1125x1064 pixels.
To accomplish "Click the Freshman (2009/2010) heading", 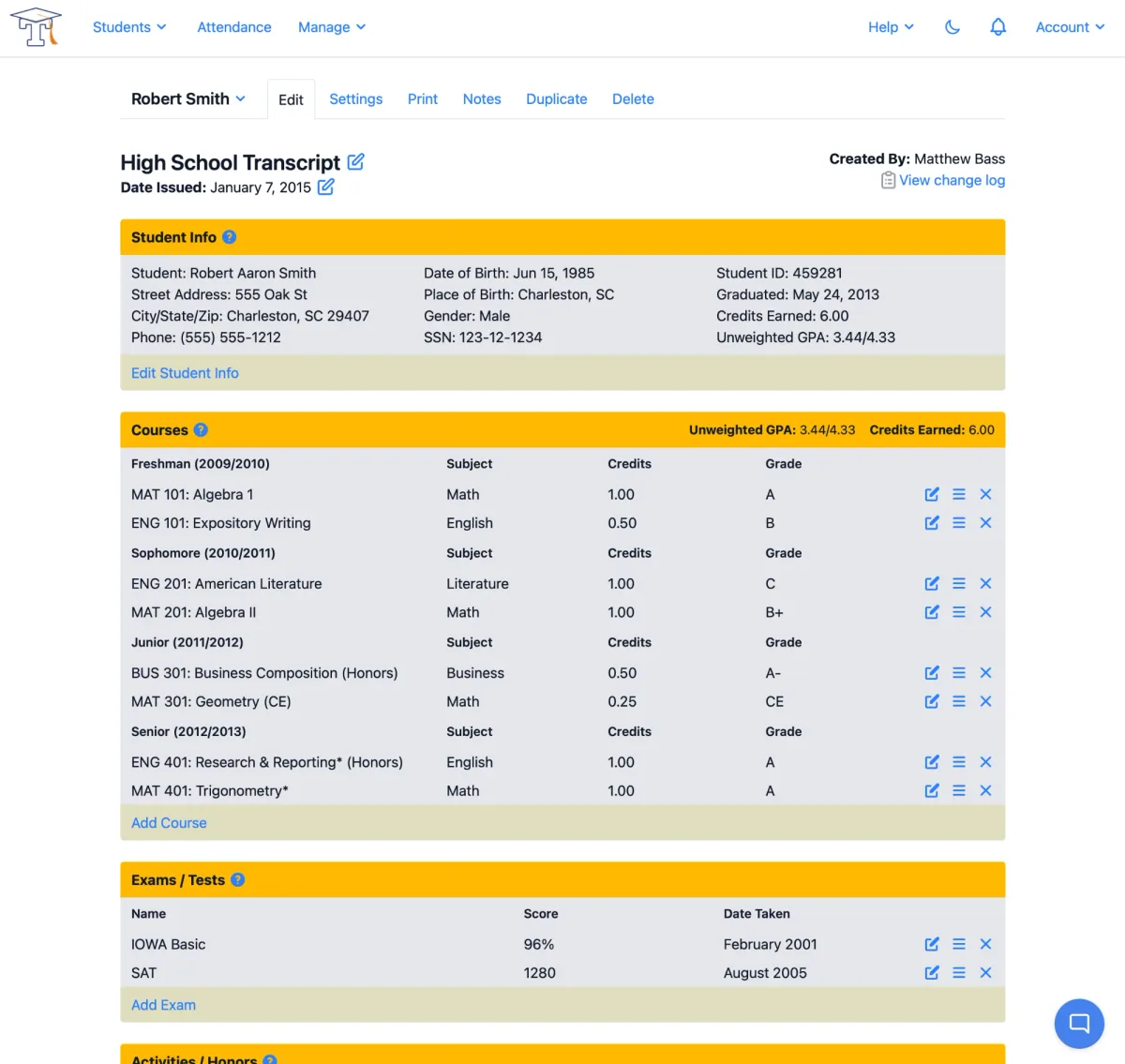I will [x=201, y=464].
